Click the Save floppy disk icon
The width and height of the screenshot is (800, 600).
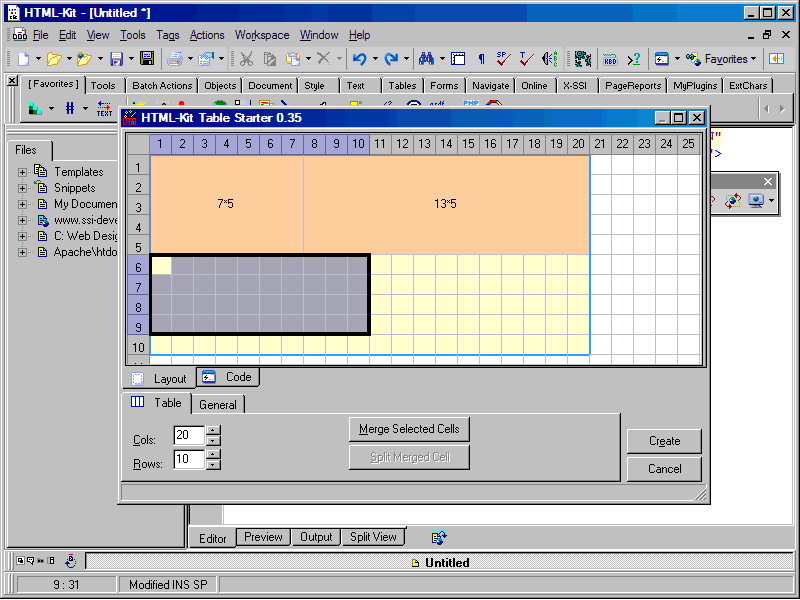(x=116, y=59)
